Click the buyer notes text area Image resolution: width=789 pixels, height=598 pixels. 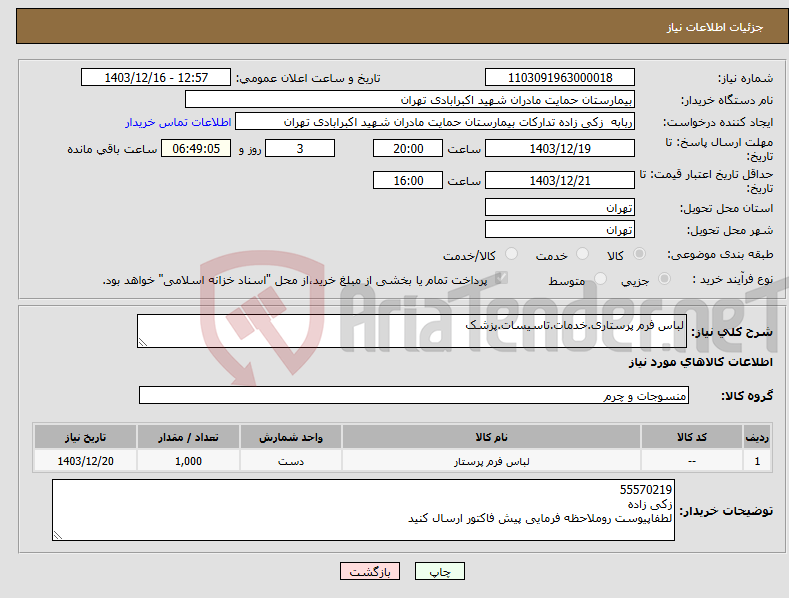pos(363,510)
